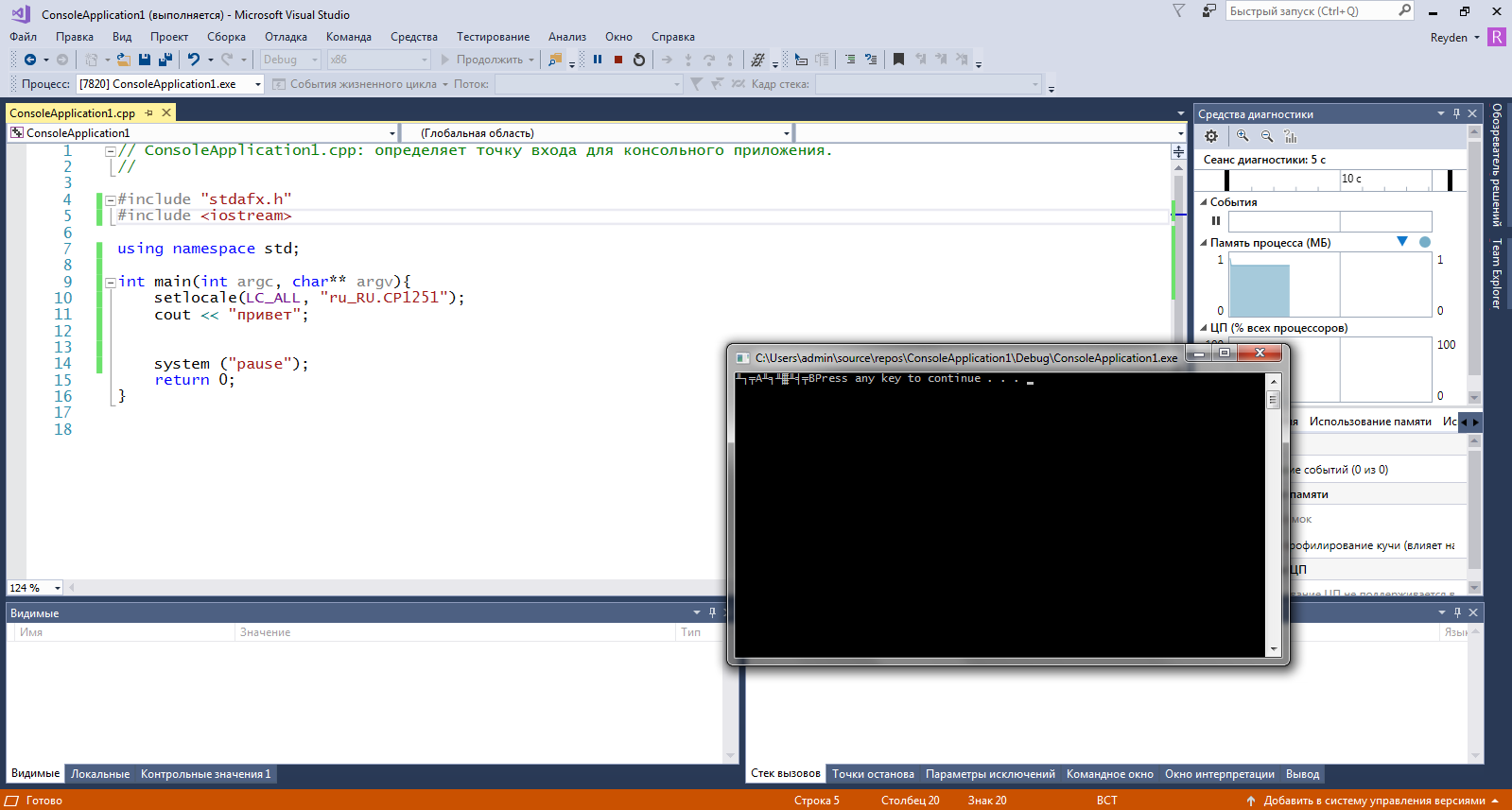Image resolution: width=1512 pixels, height=810 pixels.
Task: Click the Open File folder icon
Action: pos(123,60)
